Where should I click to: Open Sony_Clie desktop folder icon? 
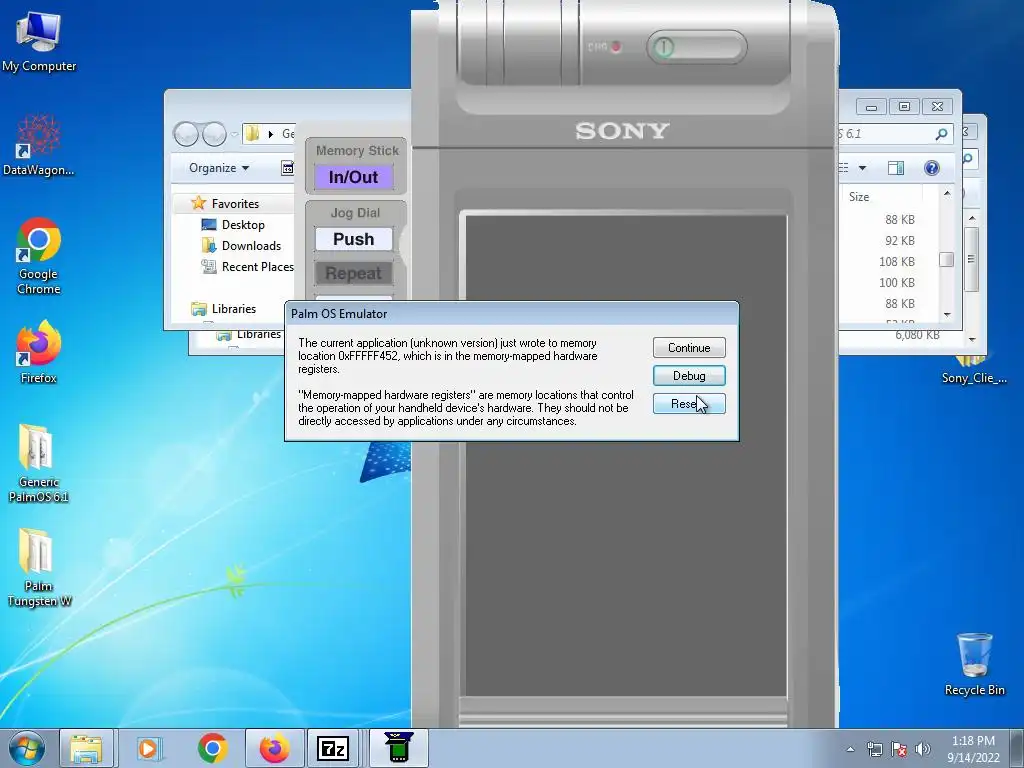(974, 370)
